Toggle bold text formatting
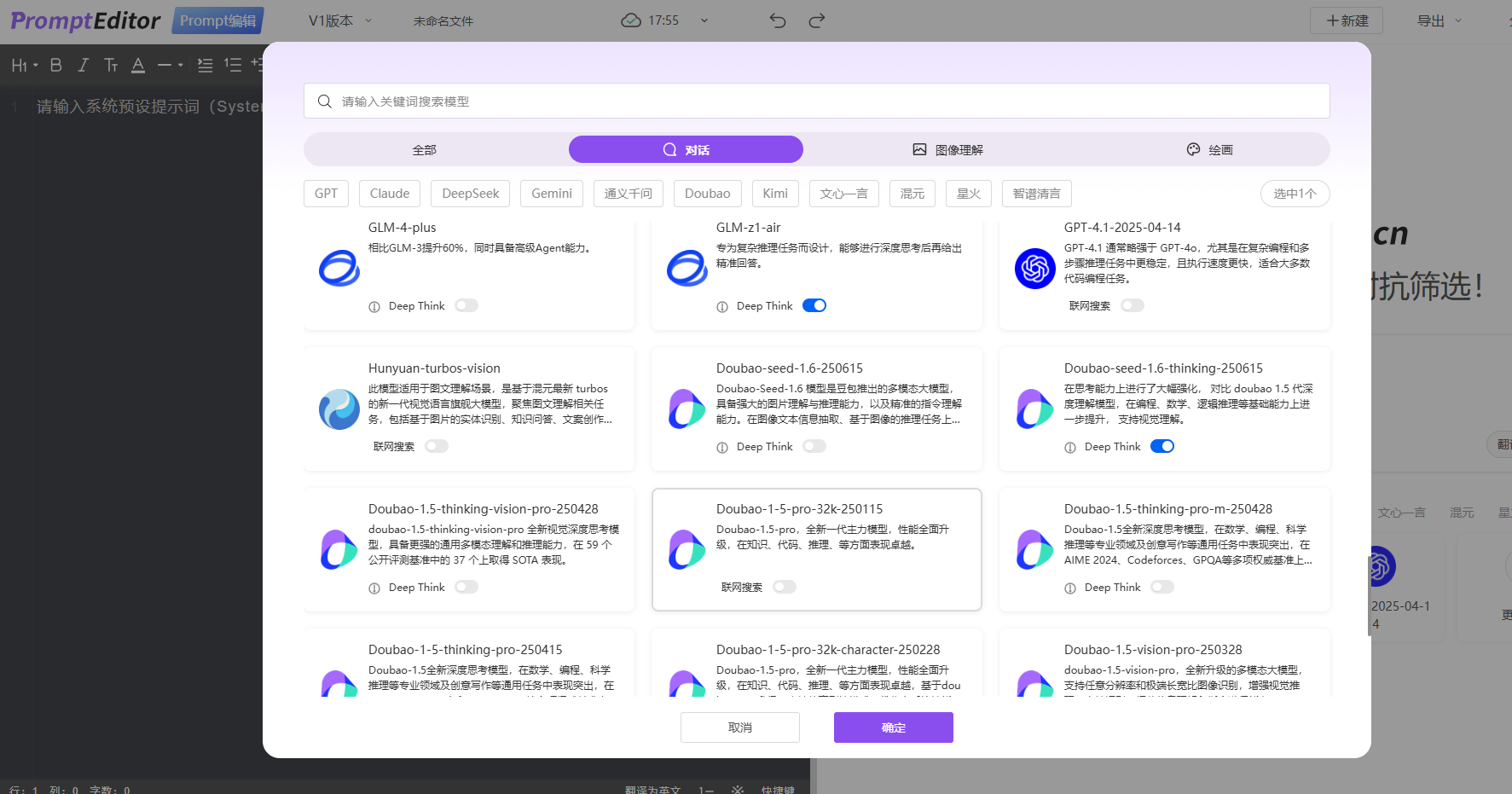The image size is (1512, 794). point(56,65)
